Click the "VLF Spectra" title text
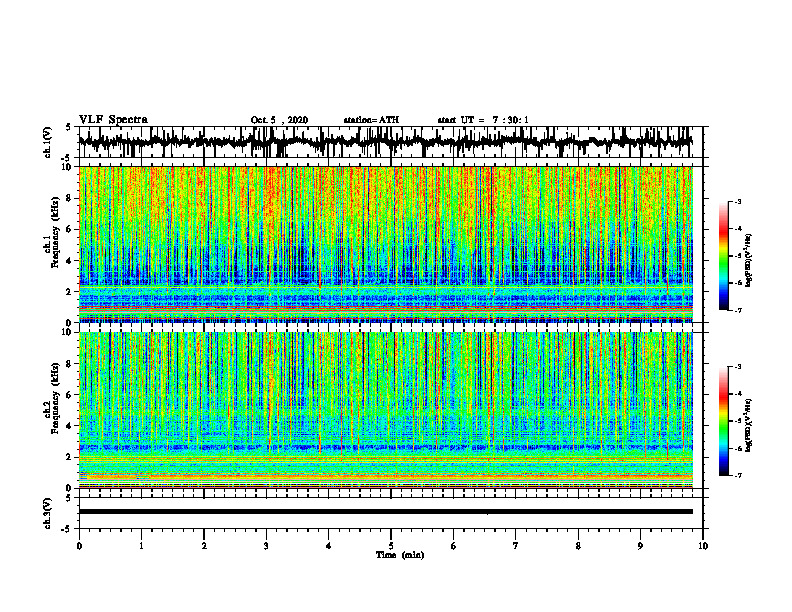This screenshot has width=792, height=612. point(113,120)
